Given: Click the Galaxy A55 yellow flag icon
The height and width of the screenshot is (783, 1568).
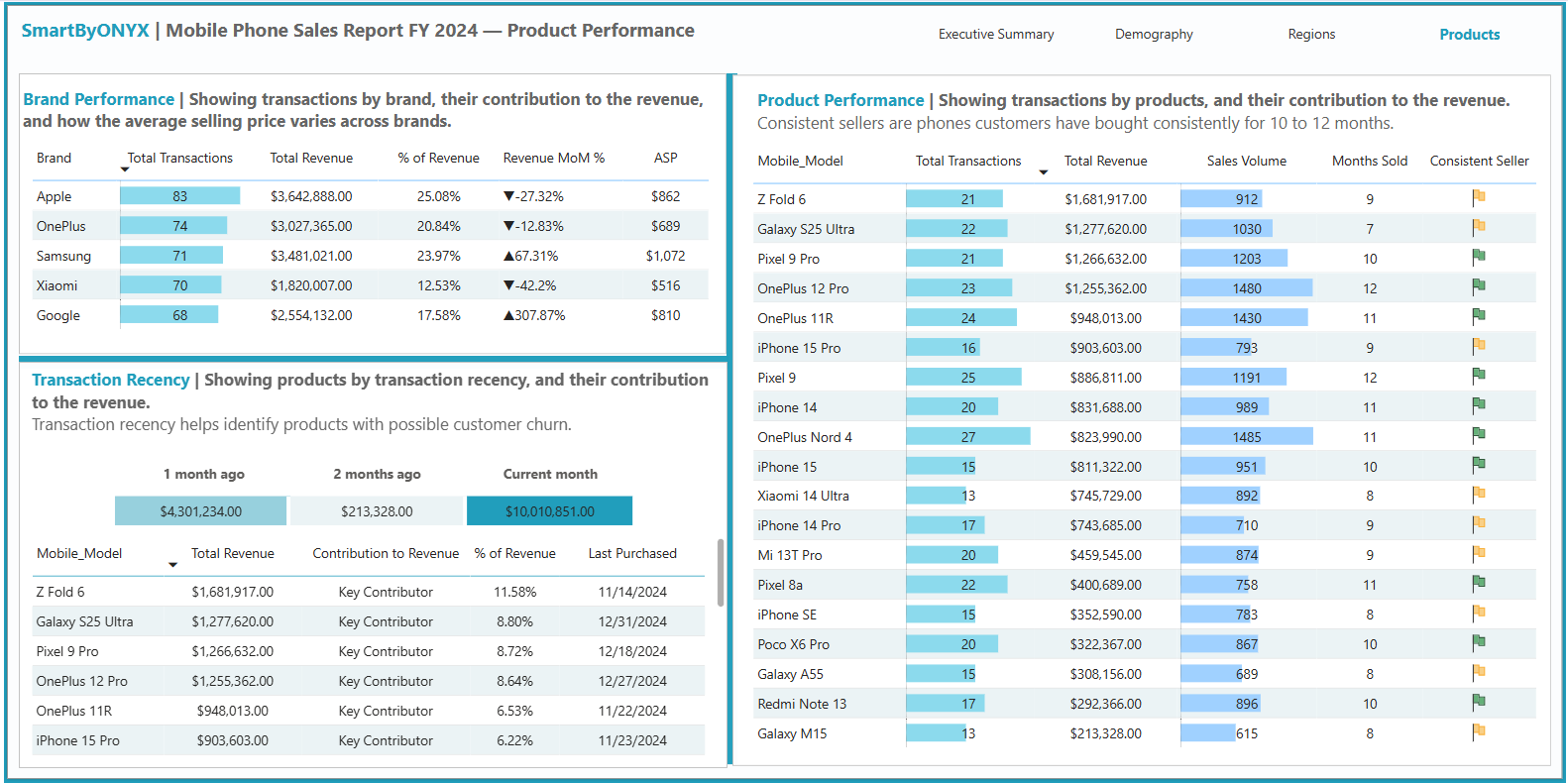Looking at the screenshot, I should (1479, 672).
